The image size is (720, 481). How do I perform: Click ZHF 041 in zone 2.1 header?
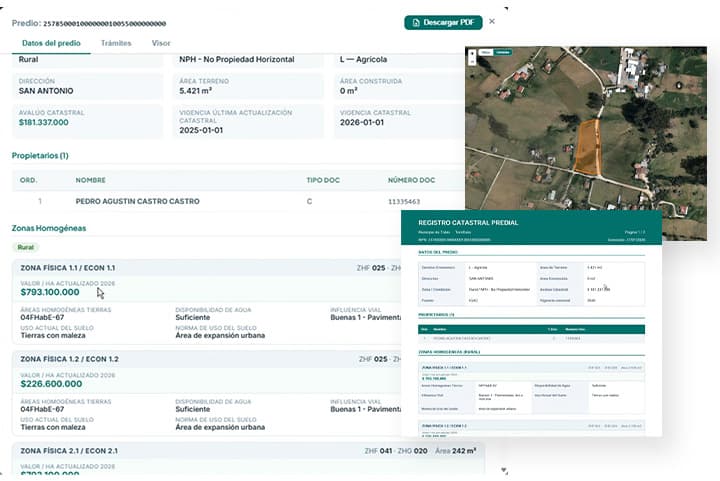coord(378,451)
